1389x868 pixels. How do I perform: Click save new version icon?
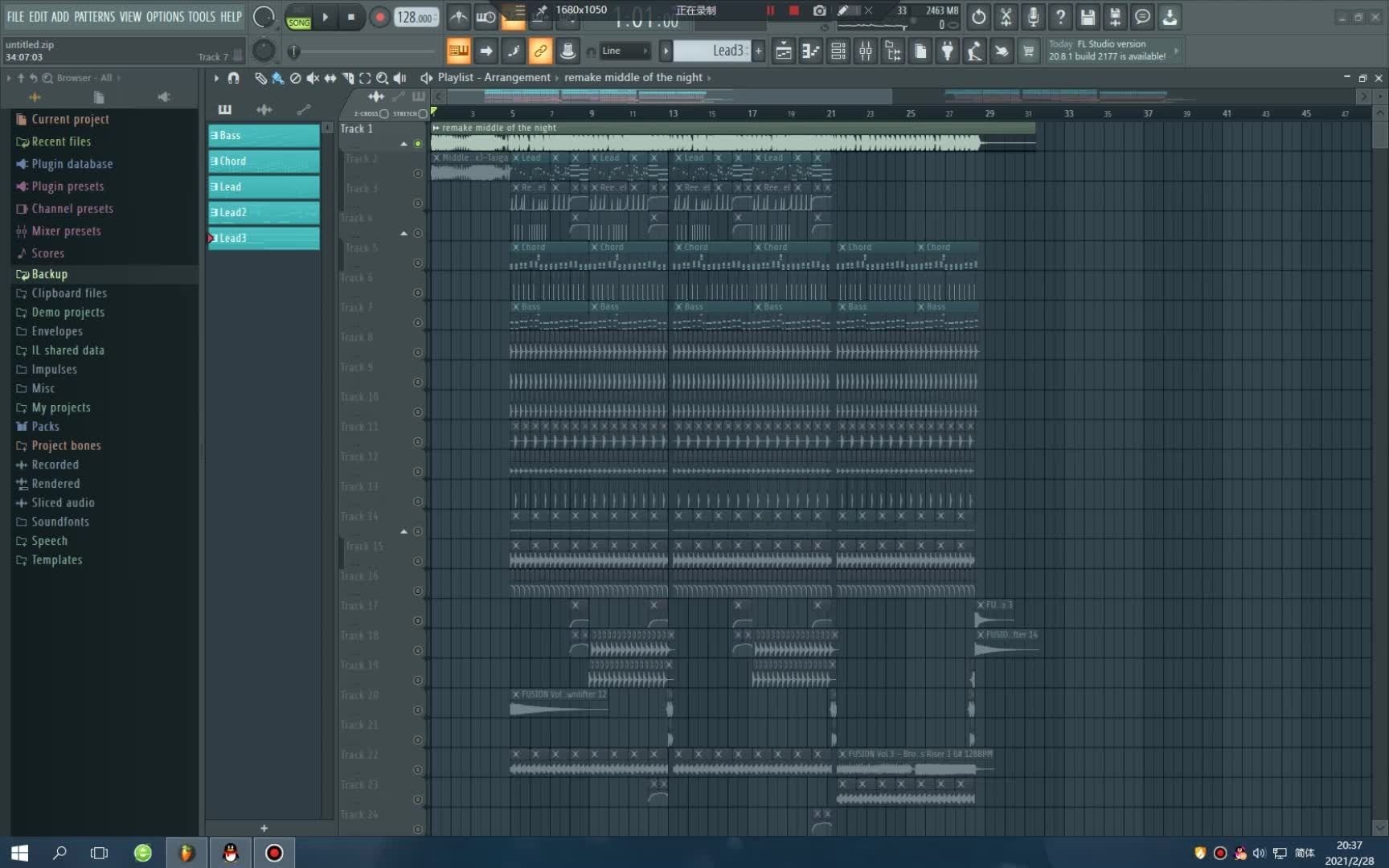(x=1115, y=16)
